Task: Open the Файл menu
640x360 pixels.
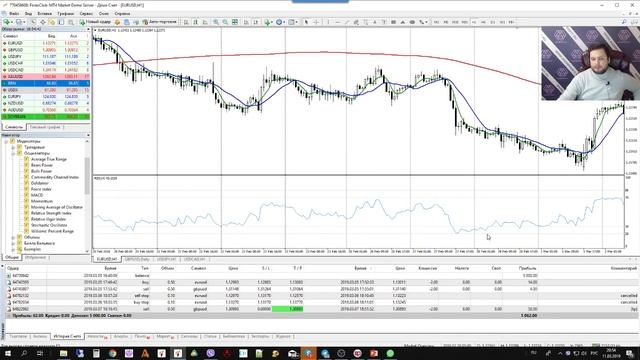Action: (x=14, y=13)
